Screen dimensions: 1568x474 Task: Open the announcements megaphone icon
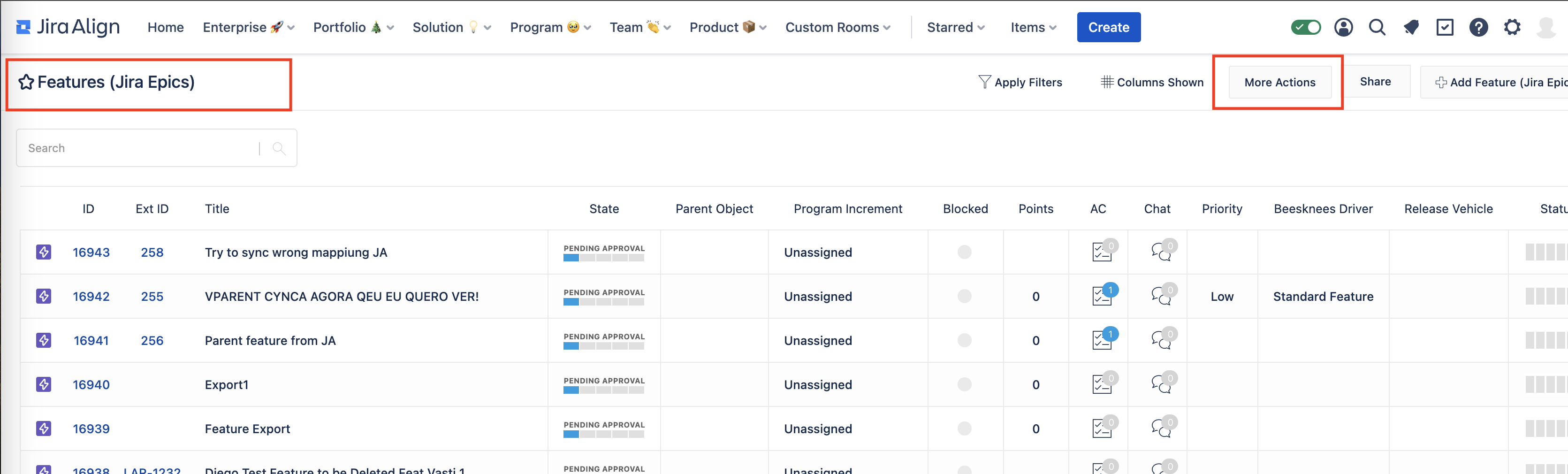[1411, 27]
